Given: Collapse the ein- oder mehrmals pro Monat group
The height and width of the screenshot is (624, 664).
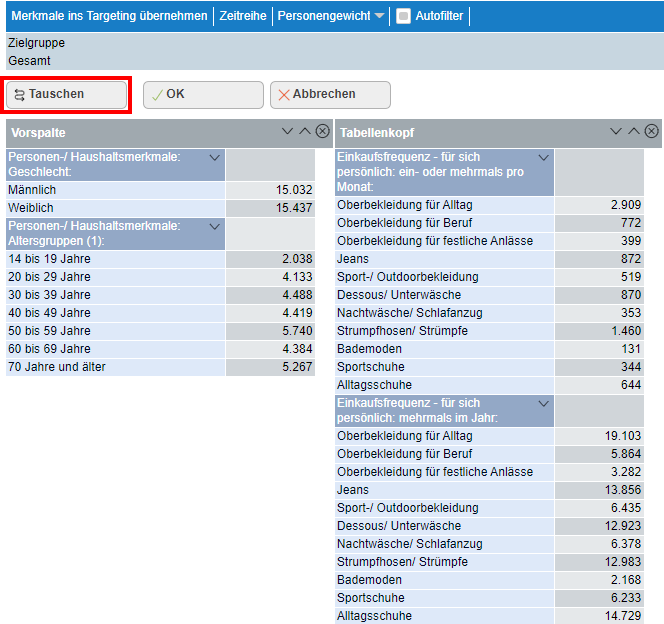Looking at the screenshot, I should coord(543,158).
